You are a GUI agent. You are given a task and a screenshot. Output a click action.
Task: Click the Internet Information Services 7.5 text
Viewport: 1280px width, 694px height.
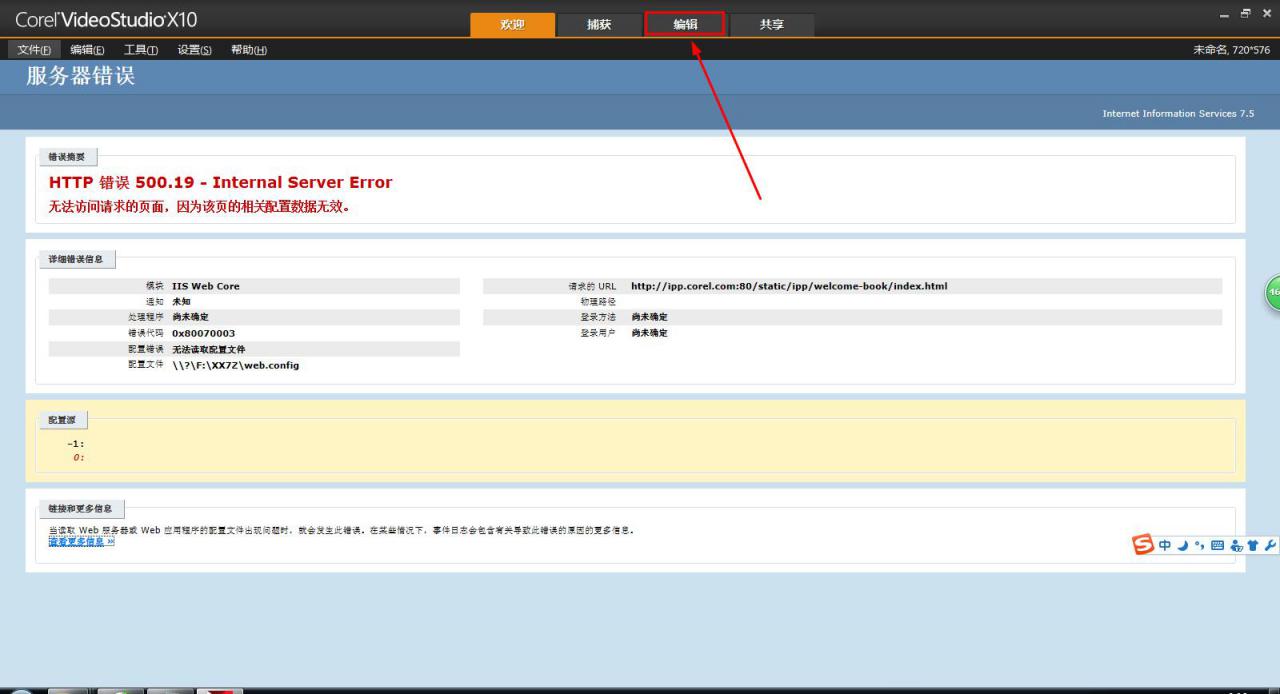click(1178, 113)
